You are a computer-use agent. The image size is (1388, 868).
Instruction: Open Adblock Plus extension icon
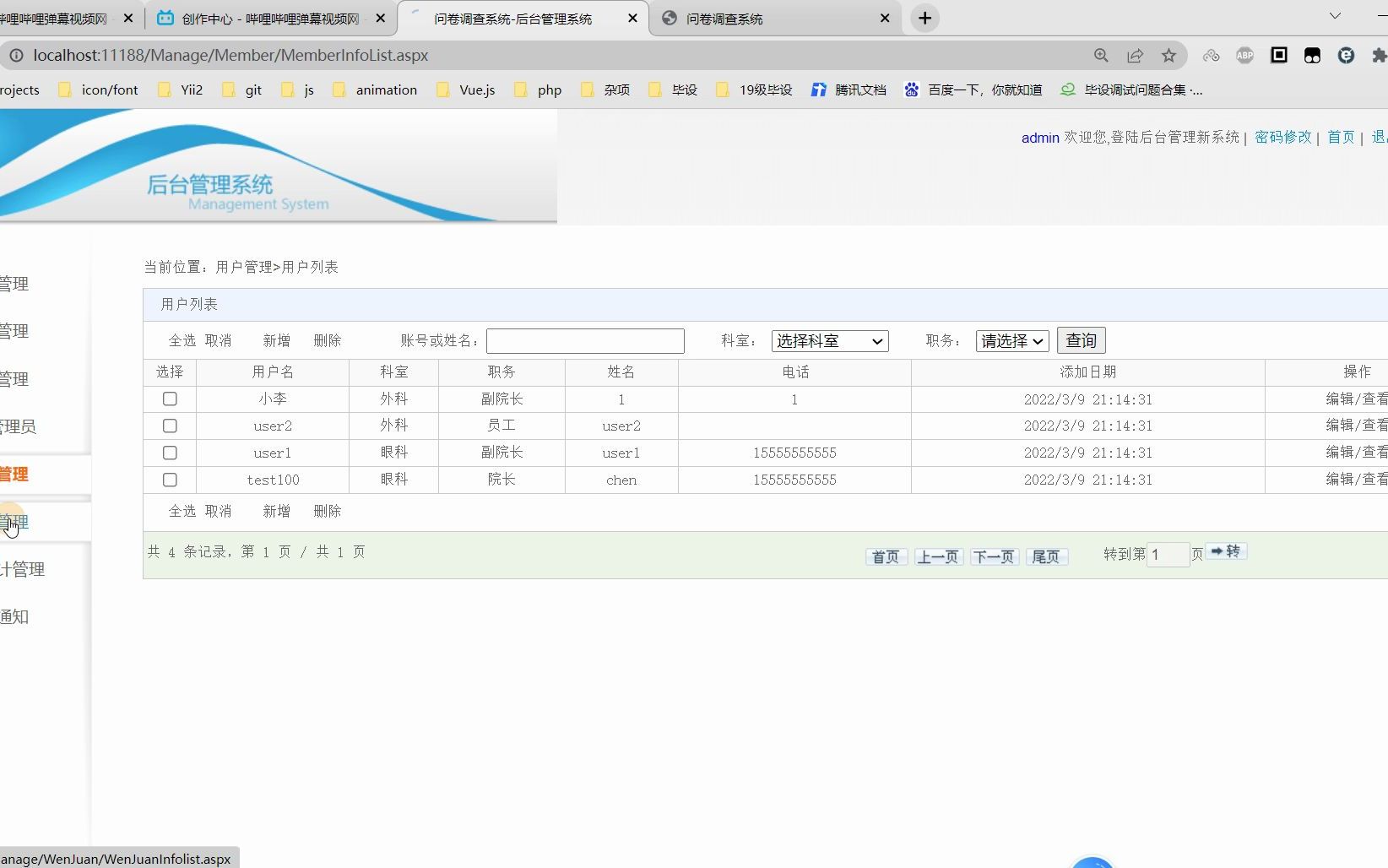1244,55
